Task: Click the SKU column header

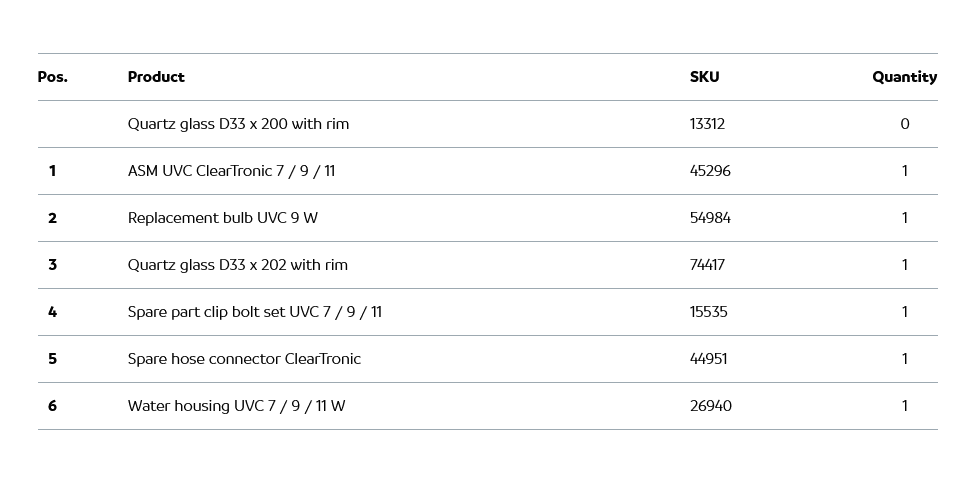Action: click(704, 77)
